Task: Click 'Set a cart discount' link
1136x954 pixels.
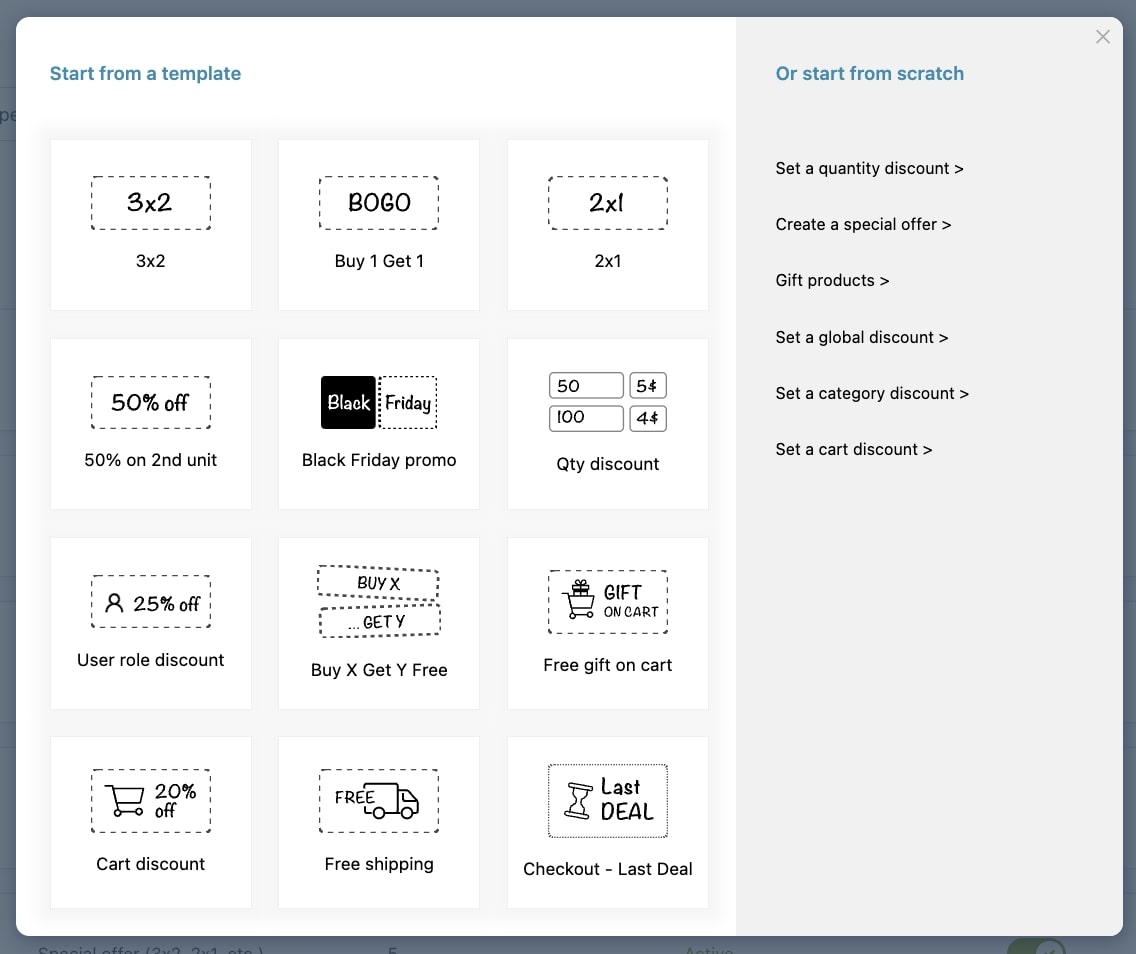Action: (853, 449)
